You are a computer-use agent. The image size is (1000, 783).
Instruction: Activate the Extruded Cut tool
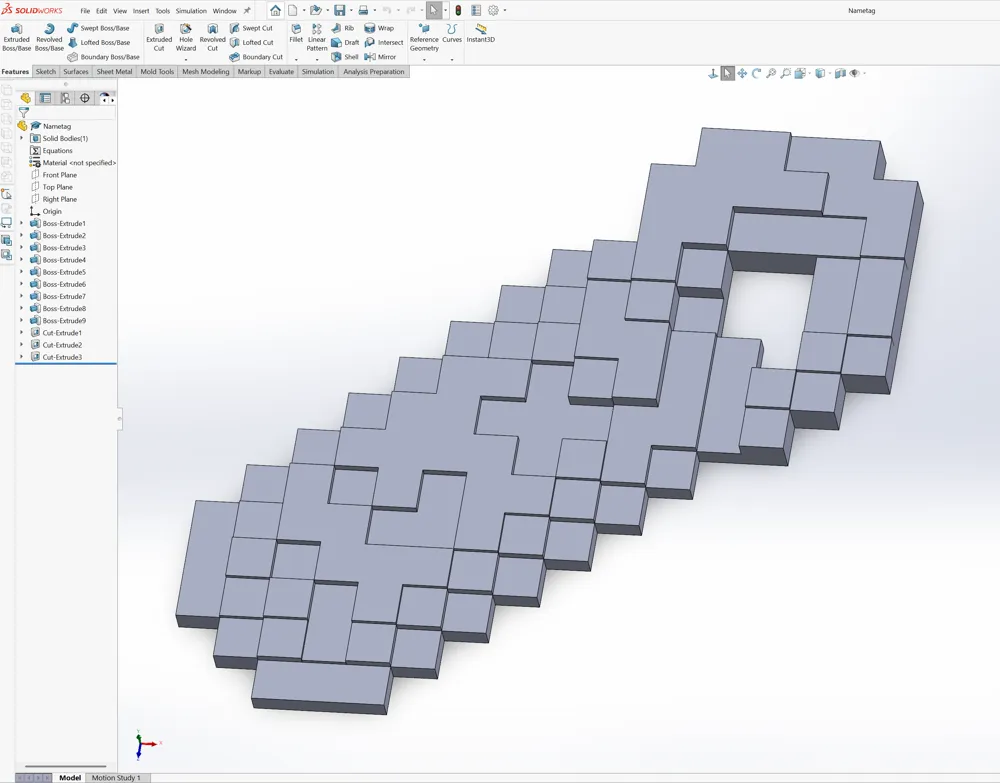159,38
